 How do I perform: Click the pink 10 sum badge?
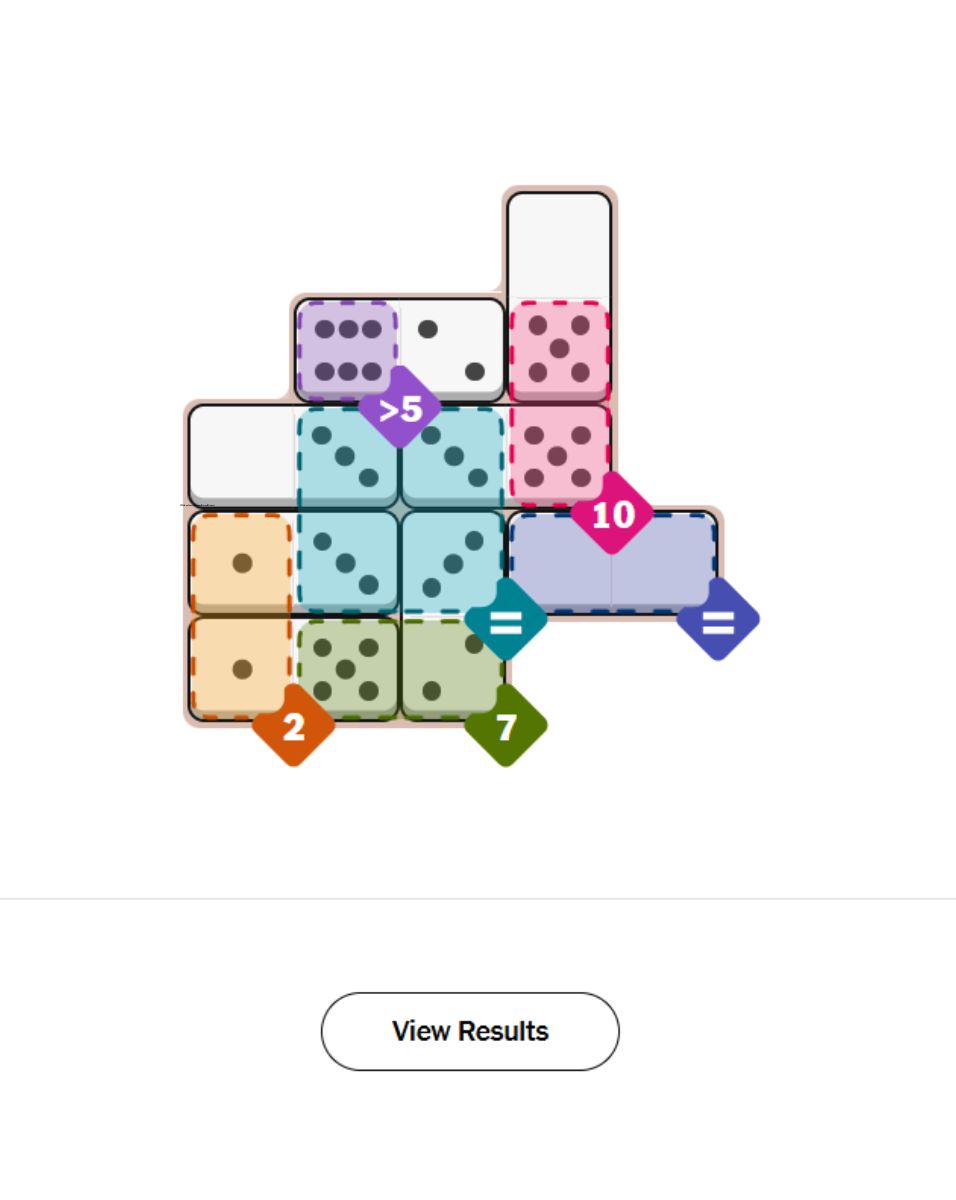[x=612, y=514]
